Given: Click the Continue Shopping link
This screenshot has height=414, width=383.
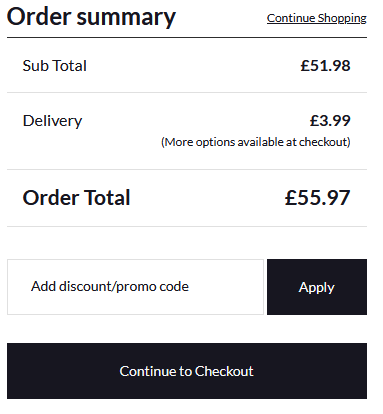Looking at the screenshot, I should pos(317,18).
